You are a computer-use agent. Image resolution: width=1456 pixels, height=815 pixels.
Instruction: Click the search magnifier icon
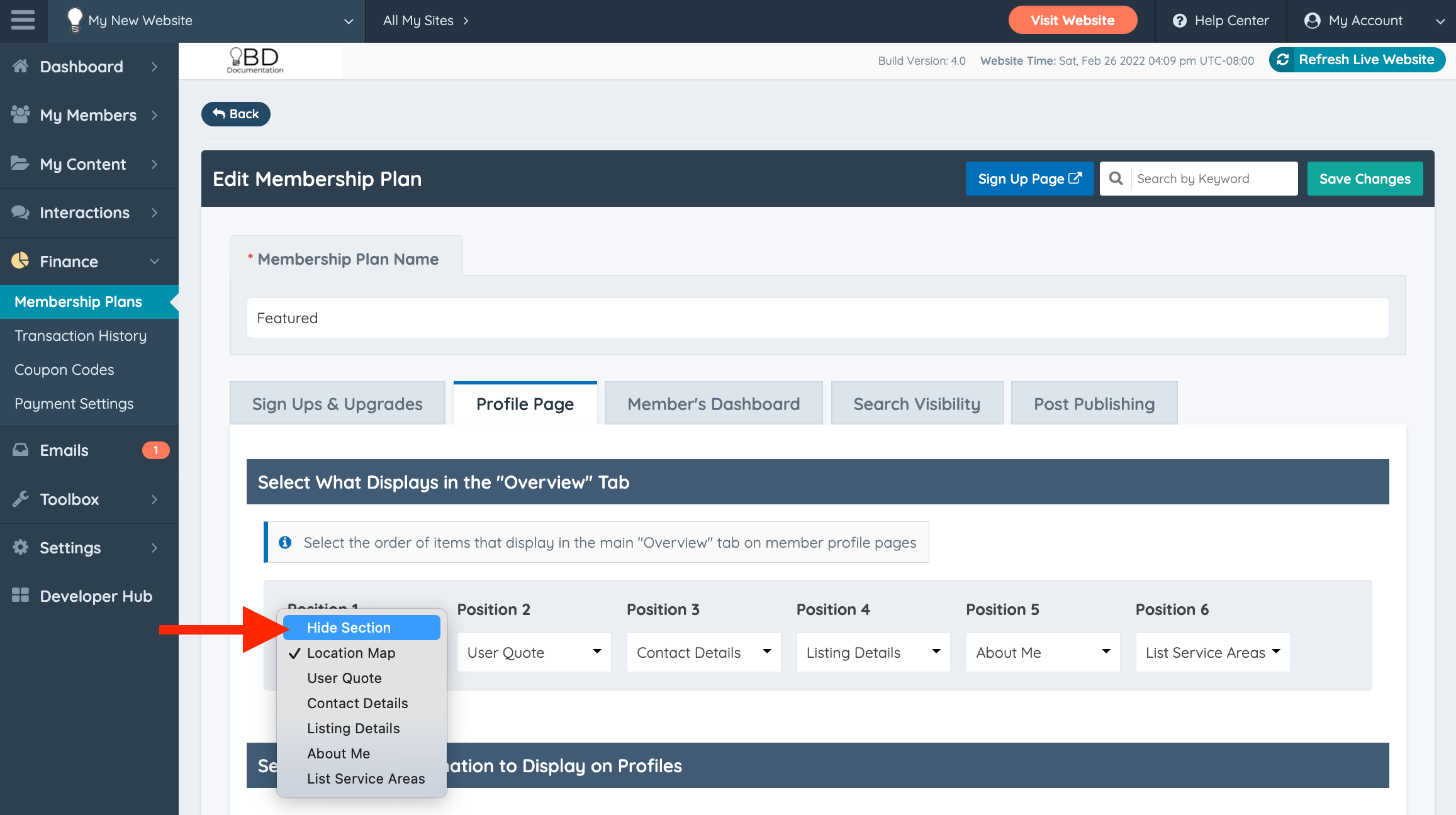click(1116, 179)
